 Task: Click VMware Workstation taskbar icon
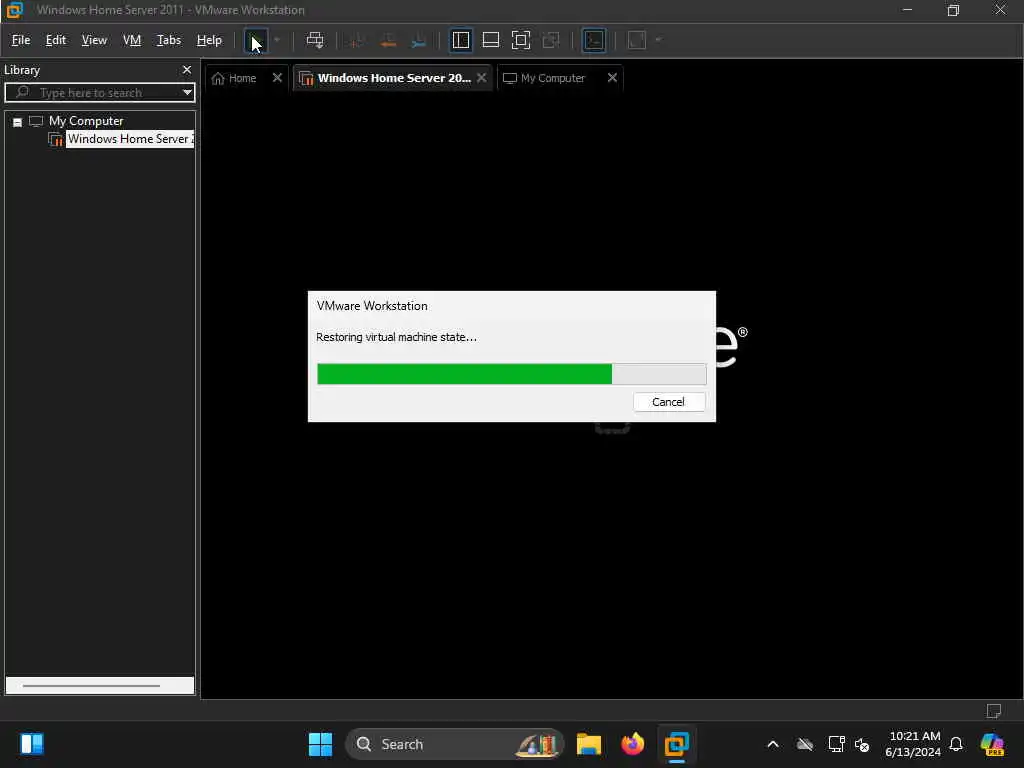677,744
